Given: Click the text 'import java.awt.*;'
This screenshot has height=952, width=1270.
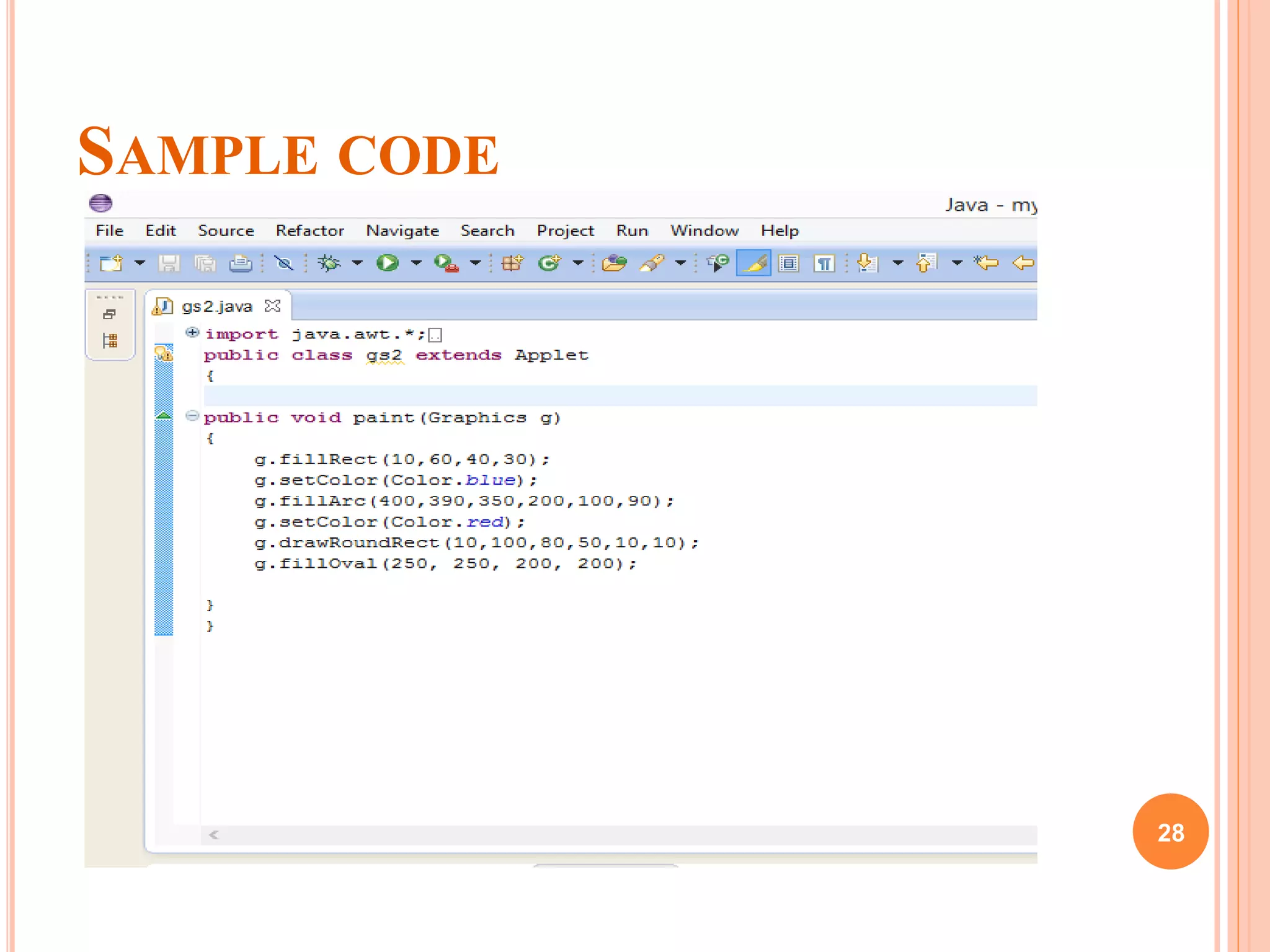Looking at the screenshot, I should pos(315,335).
